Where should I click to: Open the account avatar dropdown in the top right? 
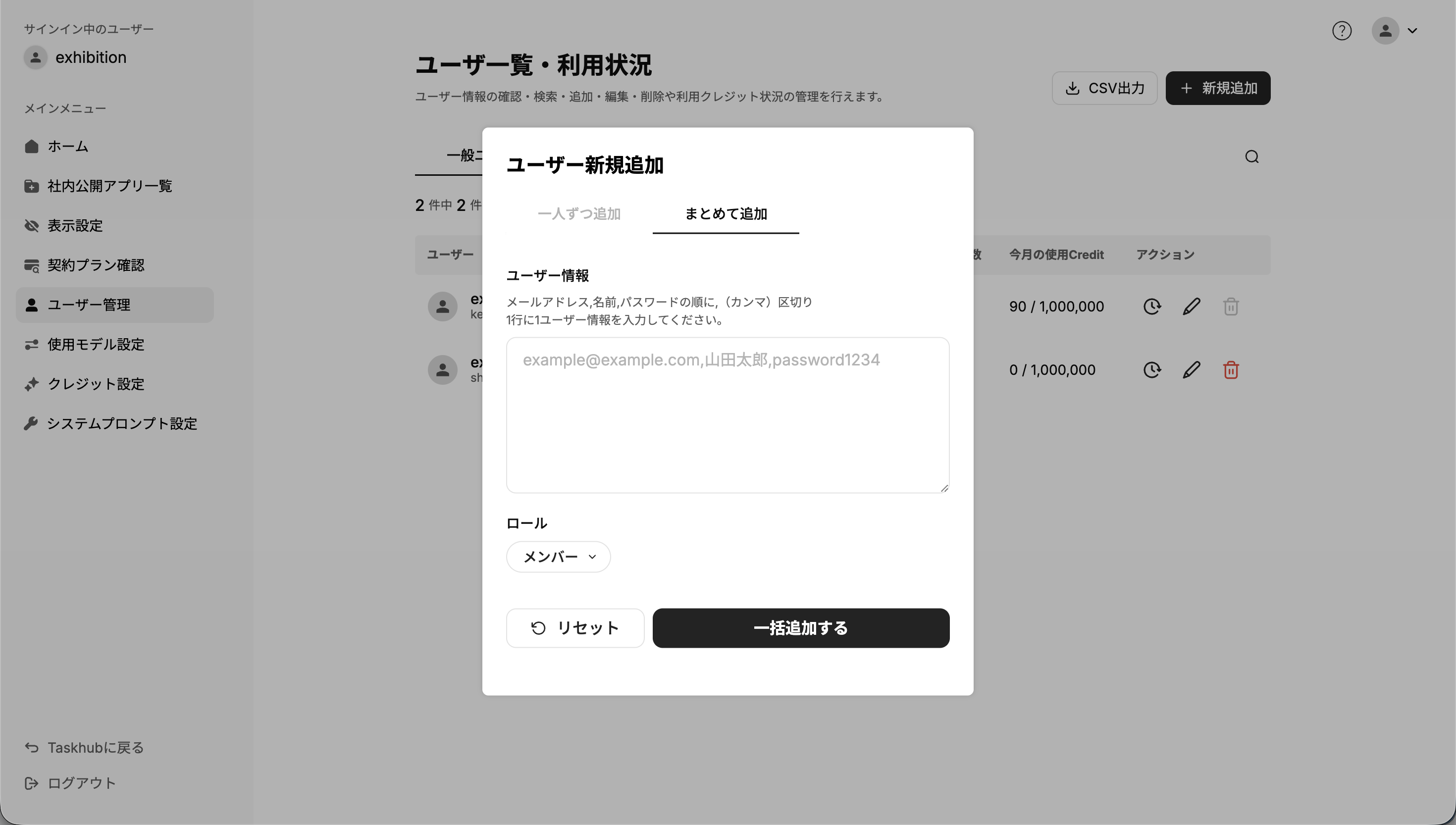(x=1395, y=31)
